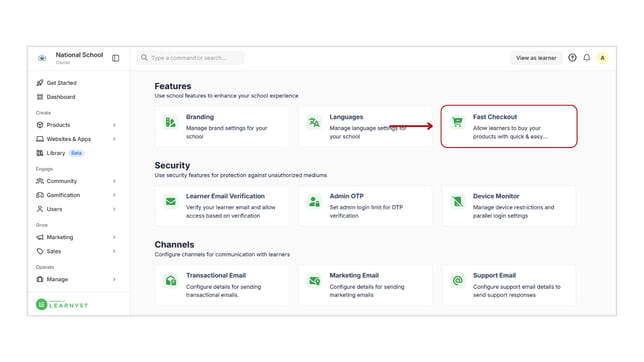Click the Learner Email Verification envelope icon
The width and height of the screenshot is (644, 362).
170,201
